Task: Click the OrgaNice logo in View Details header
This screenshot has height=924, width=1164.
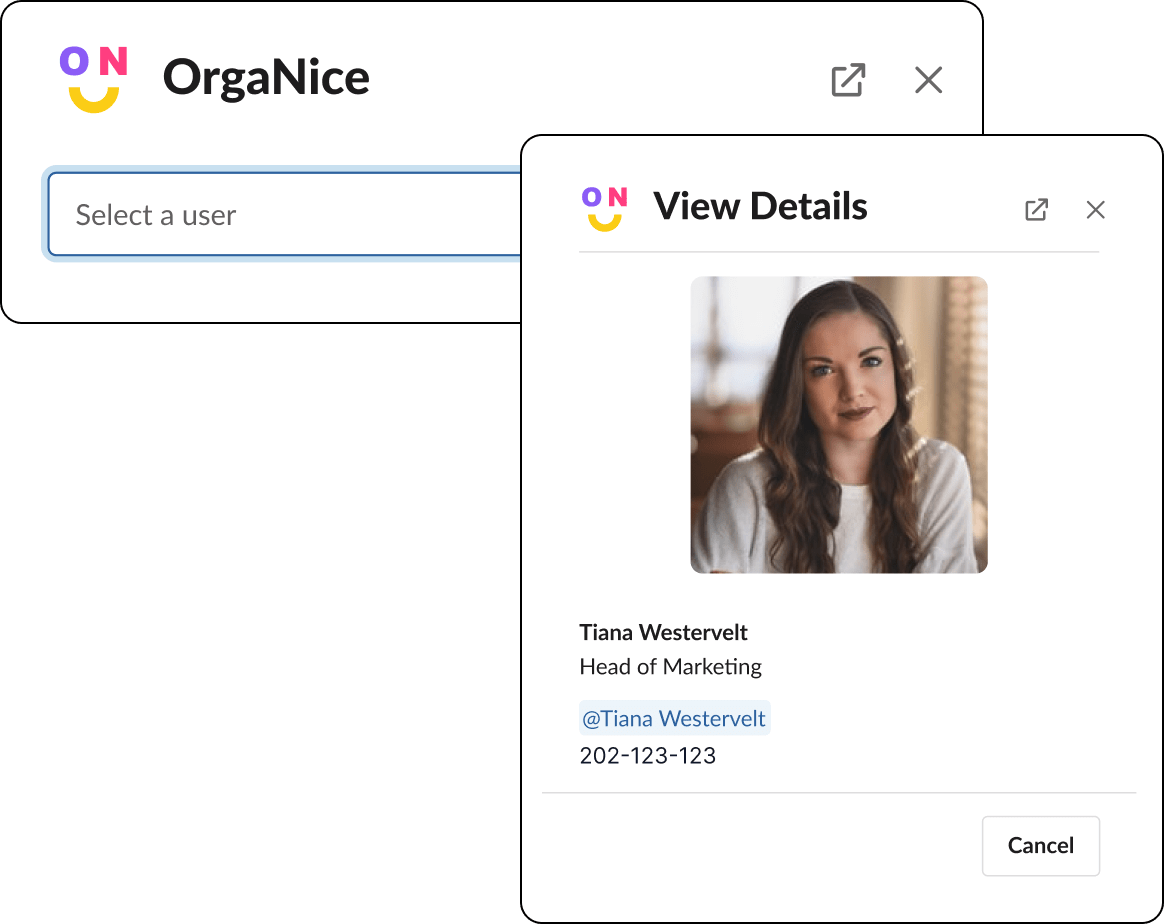Action: pyautogui.click(x=604, y=208)
